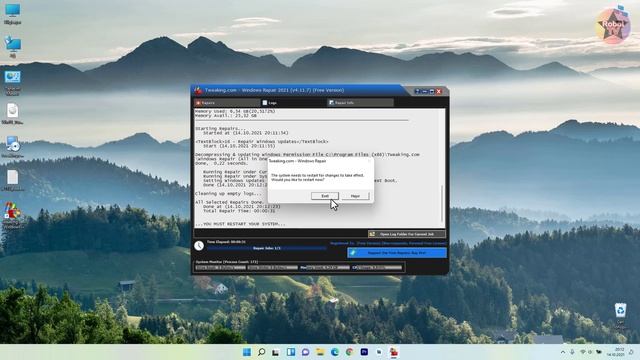The width and height of the screenshot is (640, 360).
Task: Click the Tweaking.com logo in the title bar
Action: point(198,90)
